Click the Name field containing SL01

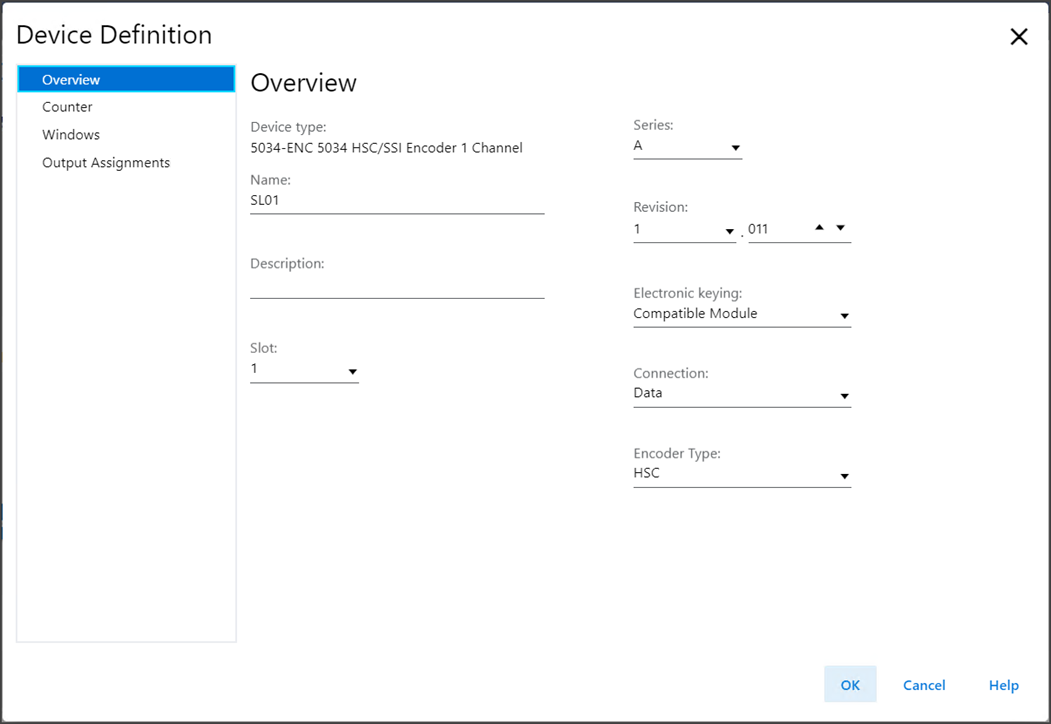pos(396,200)
